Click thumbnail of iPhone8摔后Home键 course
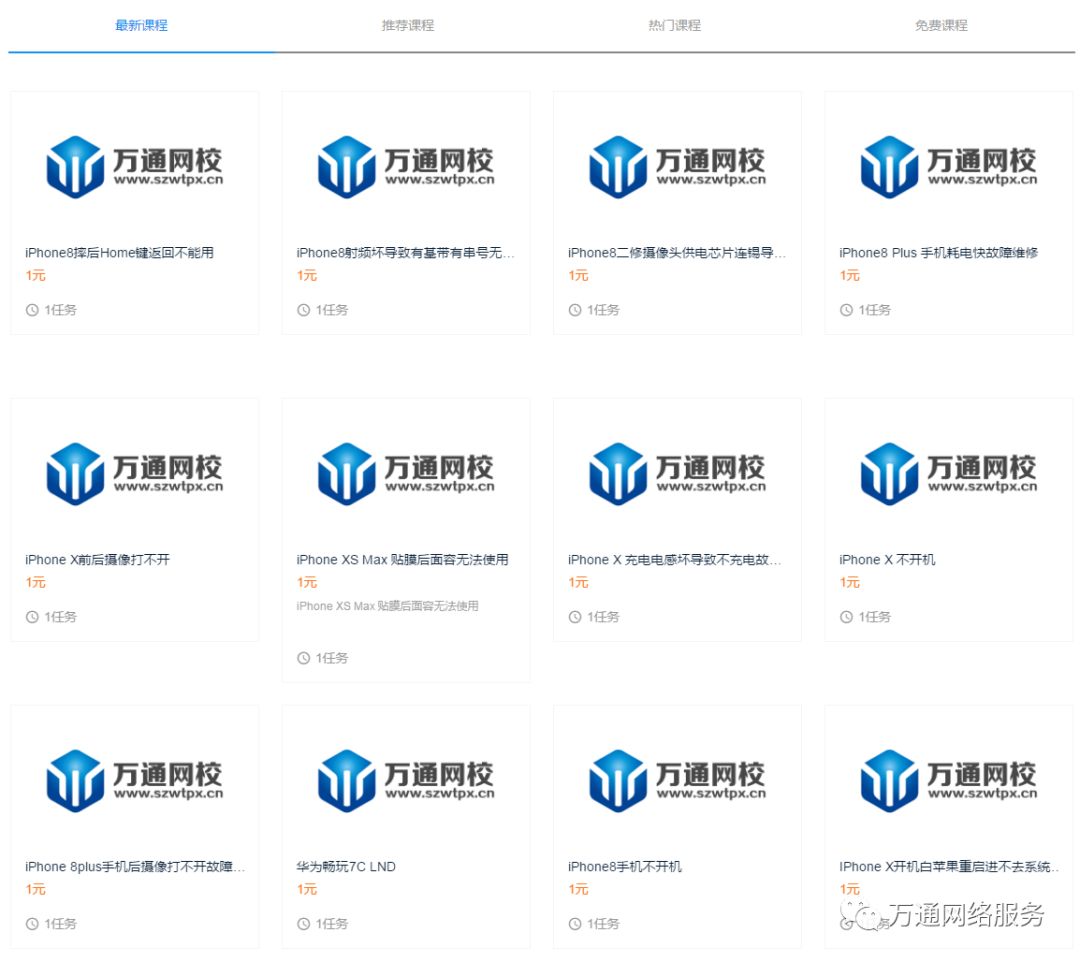The height and width of the screenshot is (962, 1080). click(x=135, y=167)
